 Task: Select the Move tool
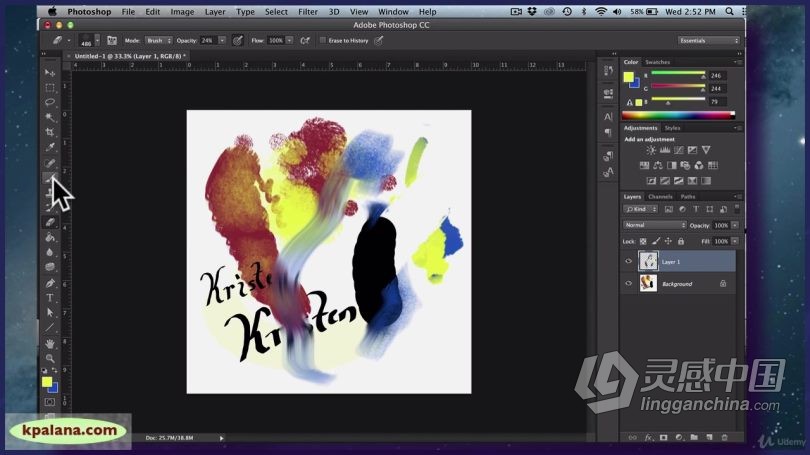click(x=50, y=73)
